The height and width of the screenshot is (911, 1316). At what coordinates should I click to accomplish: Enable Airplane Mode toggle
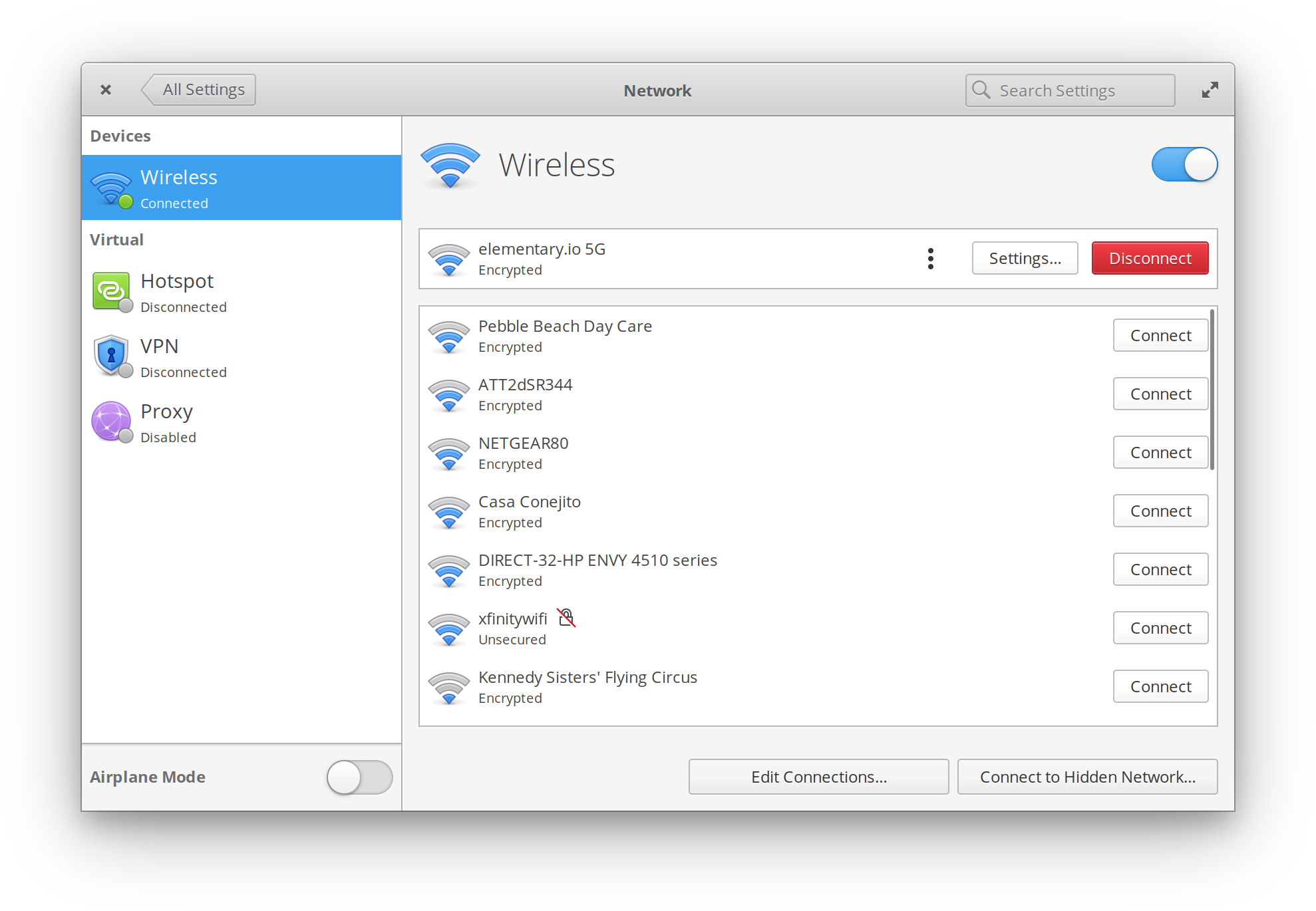(359, 777)
